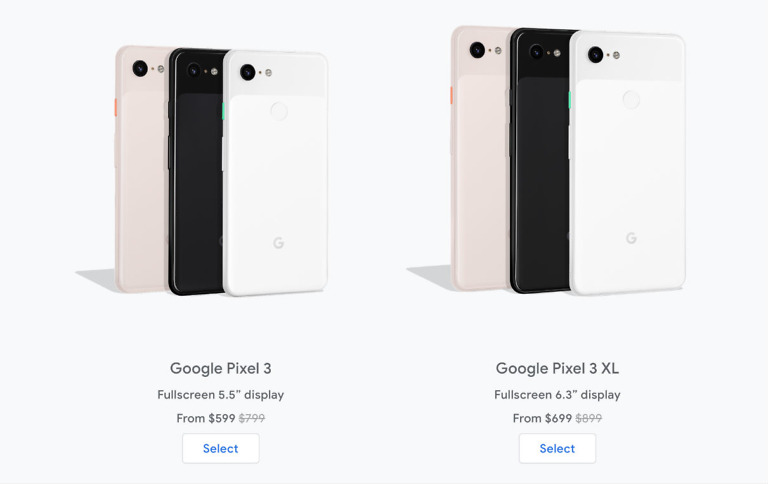Click the camera lens on white Pixel 3 XL
768x484 pixels.
click(x=596, y=54)
